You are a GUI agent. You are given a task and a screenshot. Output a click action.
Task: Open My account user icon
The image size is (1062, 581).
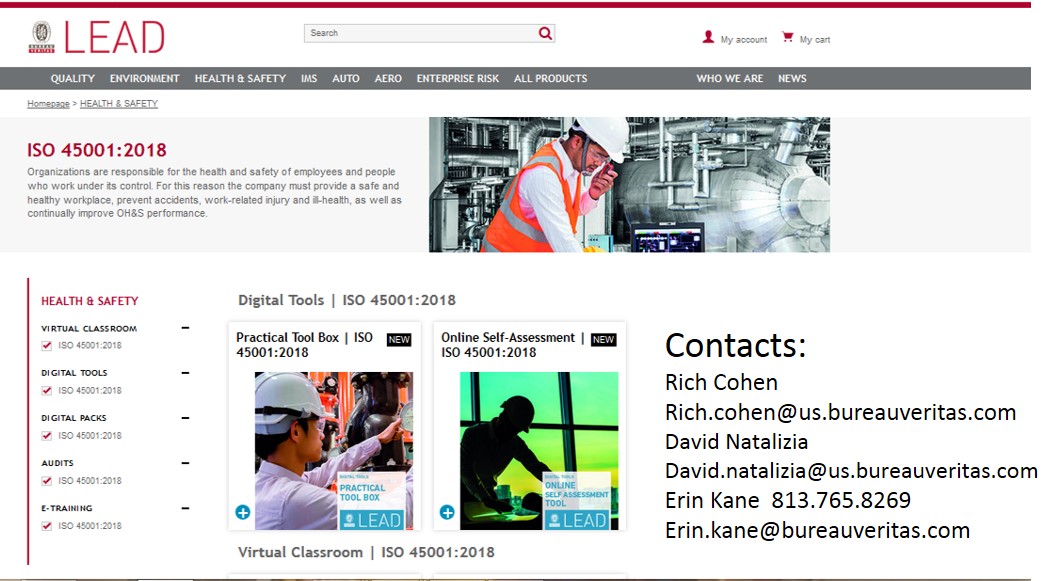(708, 37)
